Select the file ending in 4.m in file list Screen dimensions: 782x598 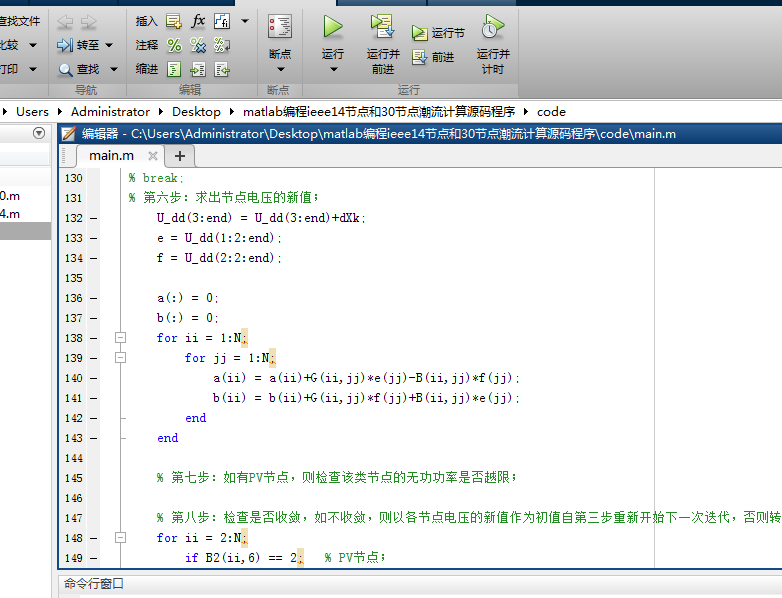pyautogui.click(x=10, y=214)
